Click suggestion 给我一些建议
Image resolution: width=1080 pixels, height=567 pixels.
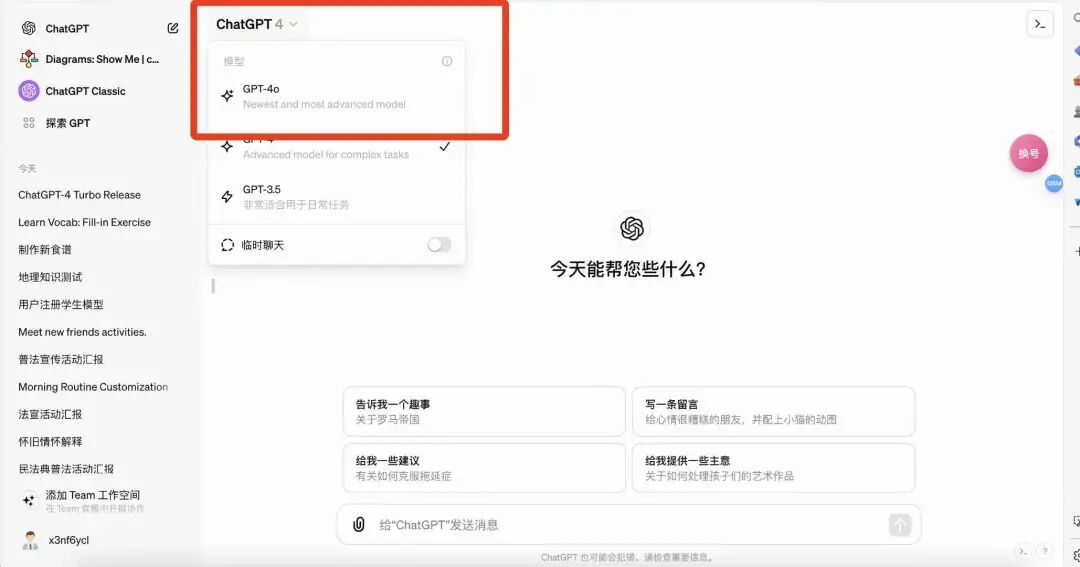click(x=484, y=468)
